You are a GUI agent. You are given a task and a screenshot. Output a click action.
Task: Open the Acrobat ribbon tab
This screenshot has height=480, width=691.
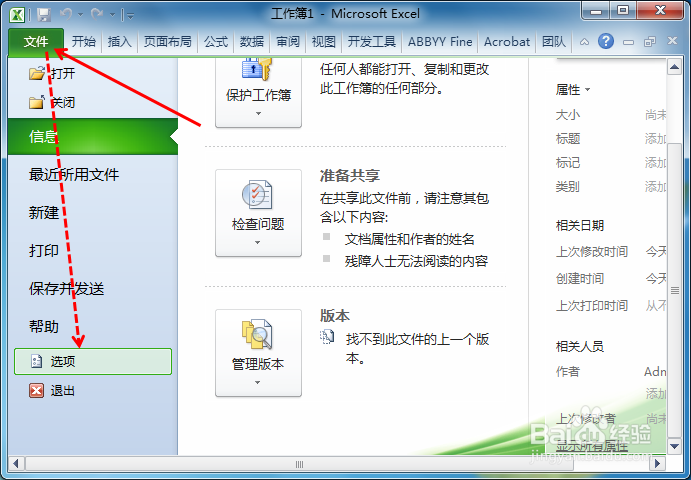point(507,42)
